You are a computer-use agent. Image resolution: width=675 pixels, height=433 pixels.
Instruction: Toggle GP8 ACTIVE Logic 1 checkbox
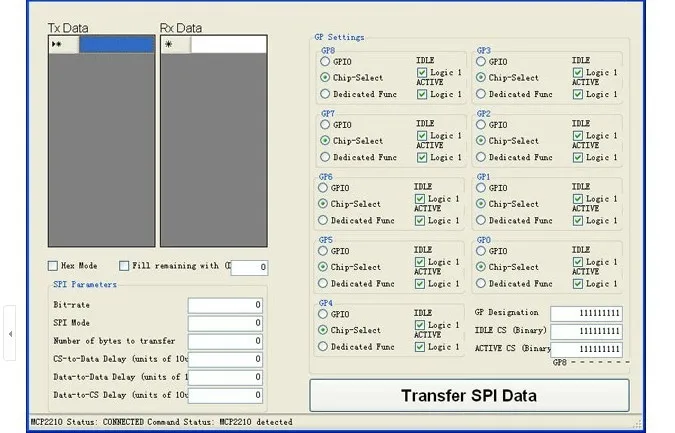pyautogui.click(x=422, y=94)
